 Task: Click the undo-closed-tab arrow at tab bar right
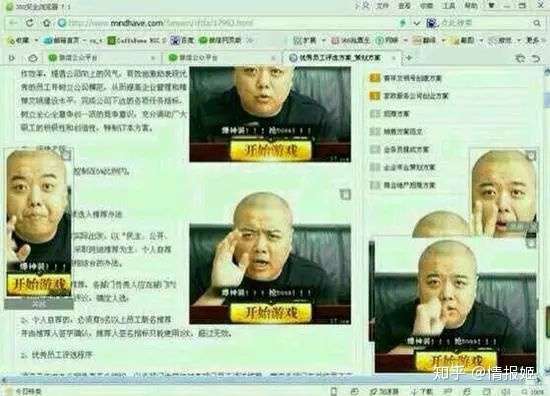click(x=536, y=58)
